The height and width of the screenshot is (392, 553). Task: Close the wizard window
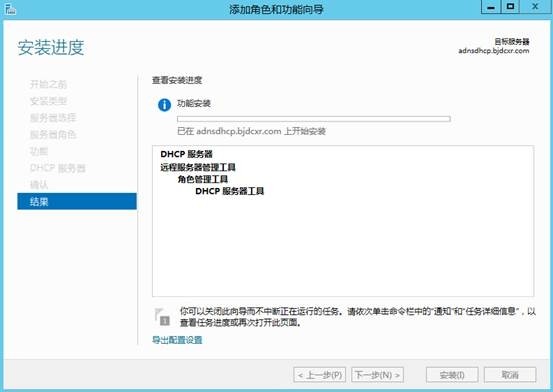coord(535,7)
